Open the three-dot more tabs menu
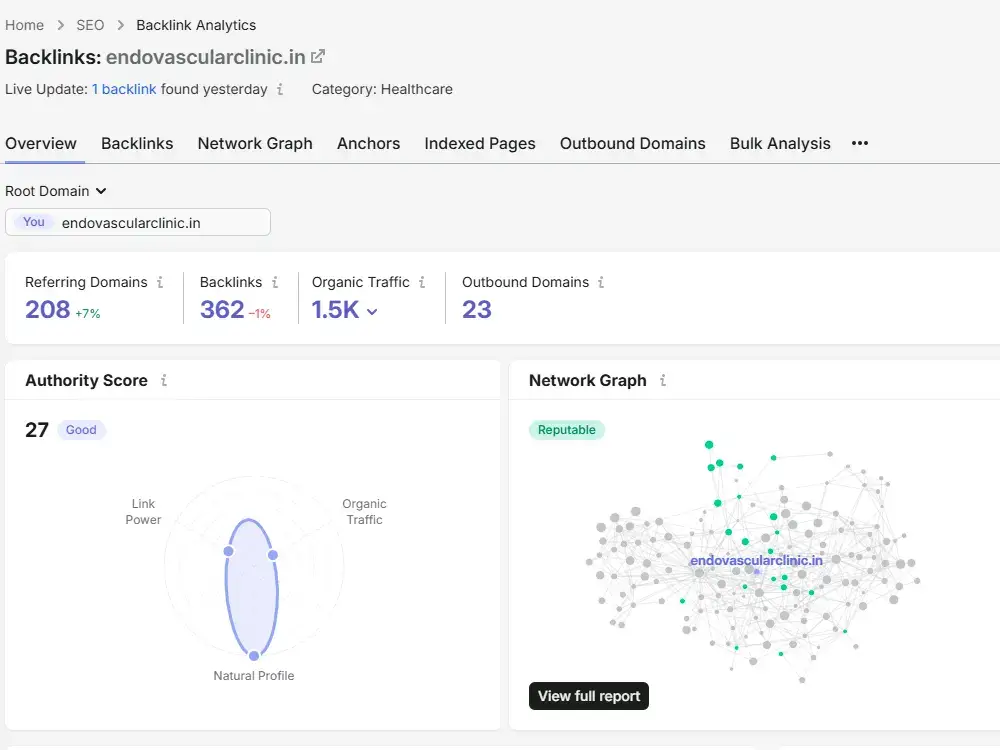1000x750 pixels. [860, 143]
